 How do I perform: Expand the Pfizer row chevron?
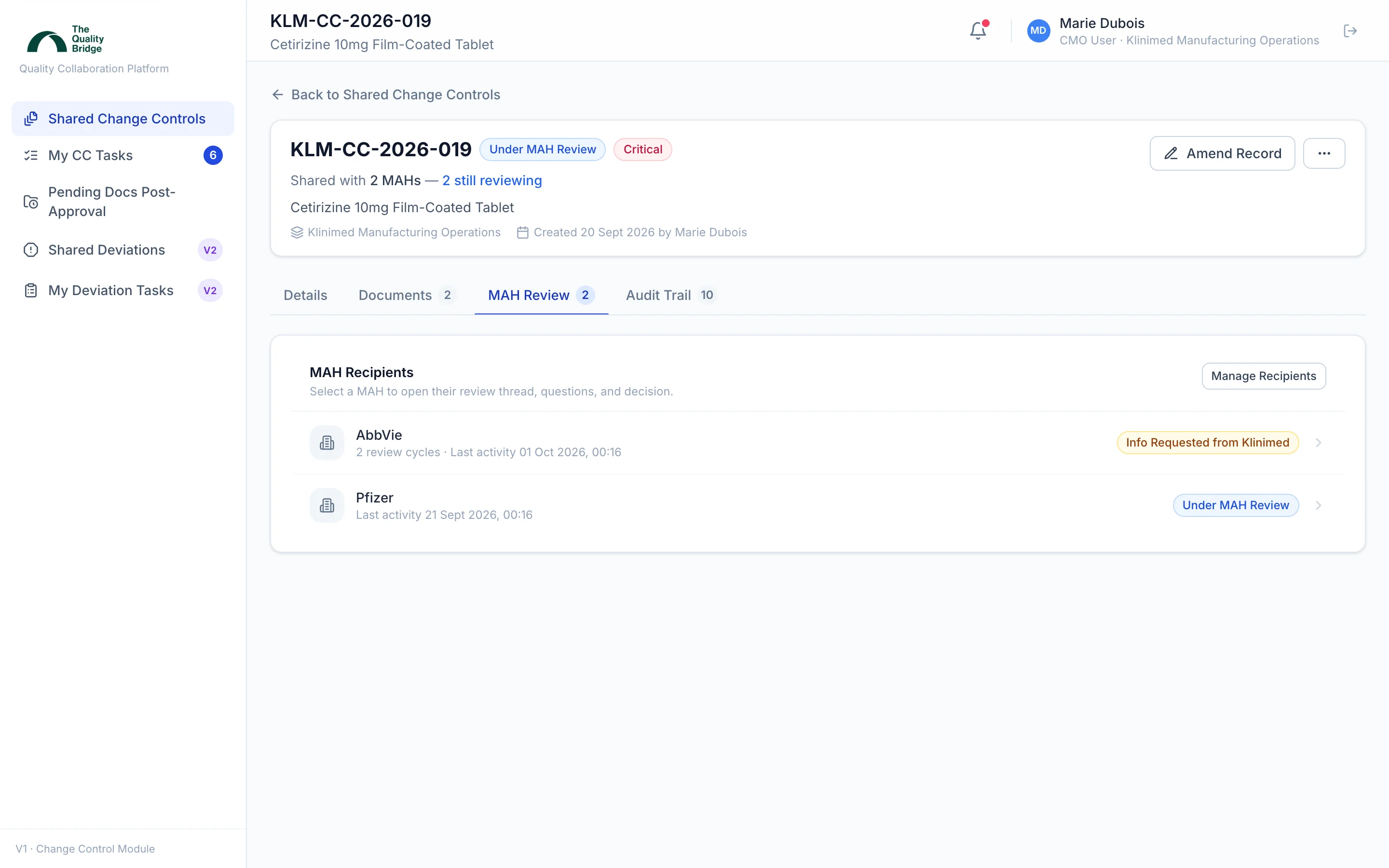coord(1319,505)
